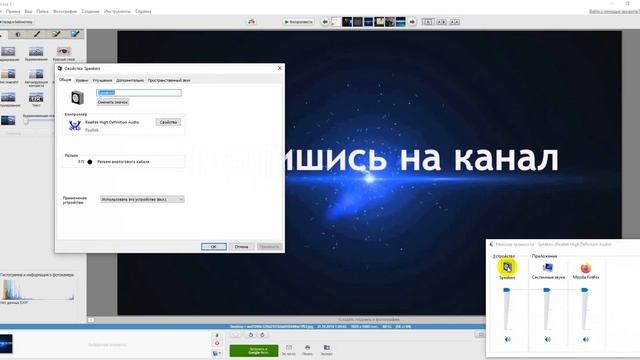Open the Фотография menu
Image resolution: width=640 pixels, height=360 pixels.
click(65, 11)
